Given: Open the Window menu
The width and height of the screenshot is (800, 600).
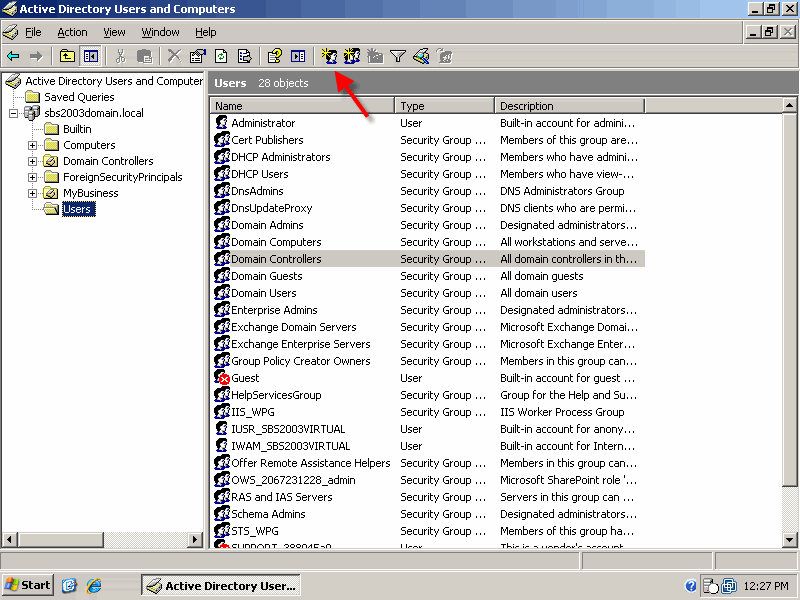Looking at the screenshot, I should [x=160, y=32].
